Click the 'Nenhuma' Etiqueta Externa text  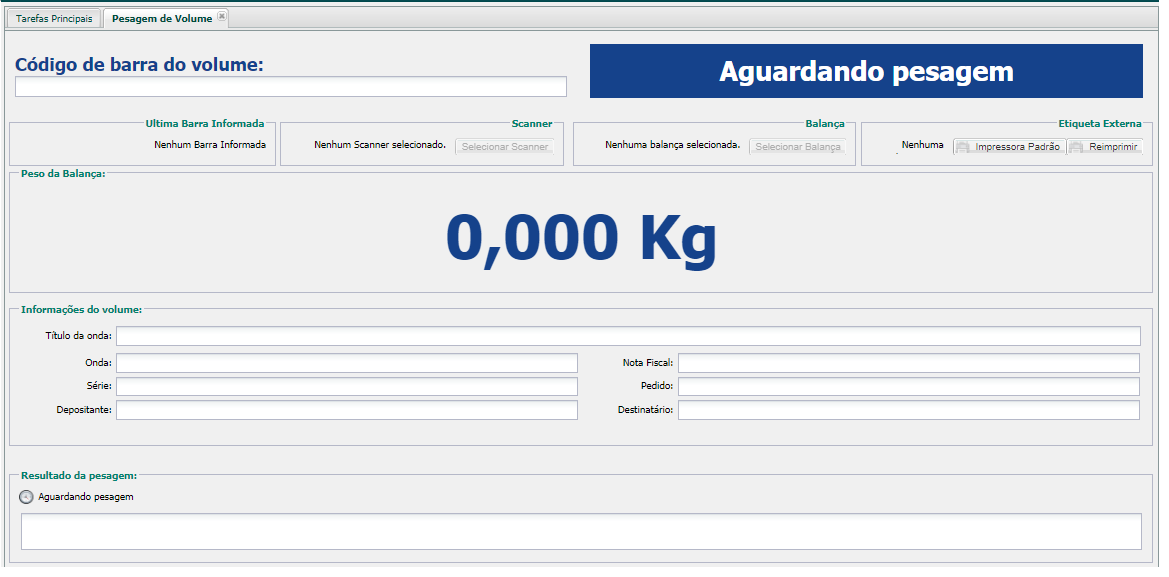coord(922,145)
